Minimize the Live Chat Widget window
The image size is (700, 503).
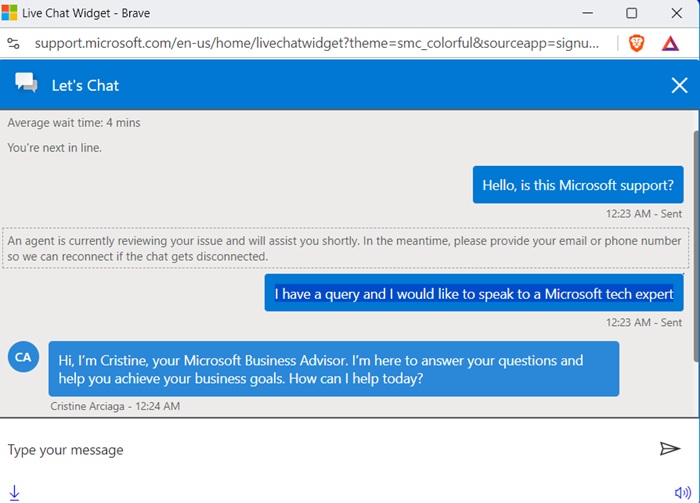click(x=588, y=13)
